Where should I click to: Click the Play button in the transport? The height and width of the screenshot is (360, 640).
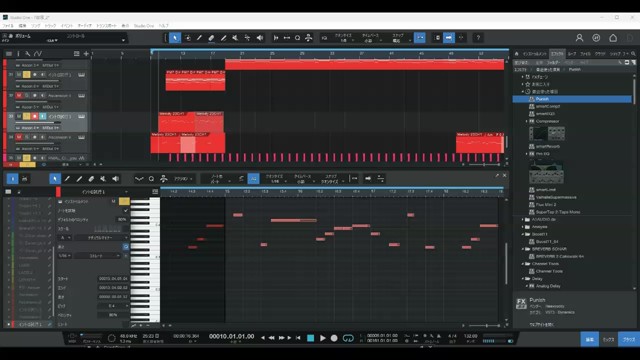tap(322, 338)
